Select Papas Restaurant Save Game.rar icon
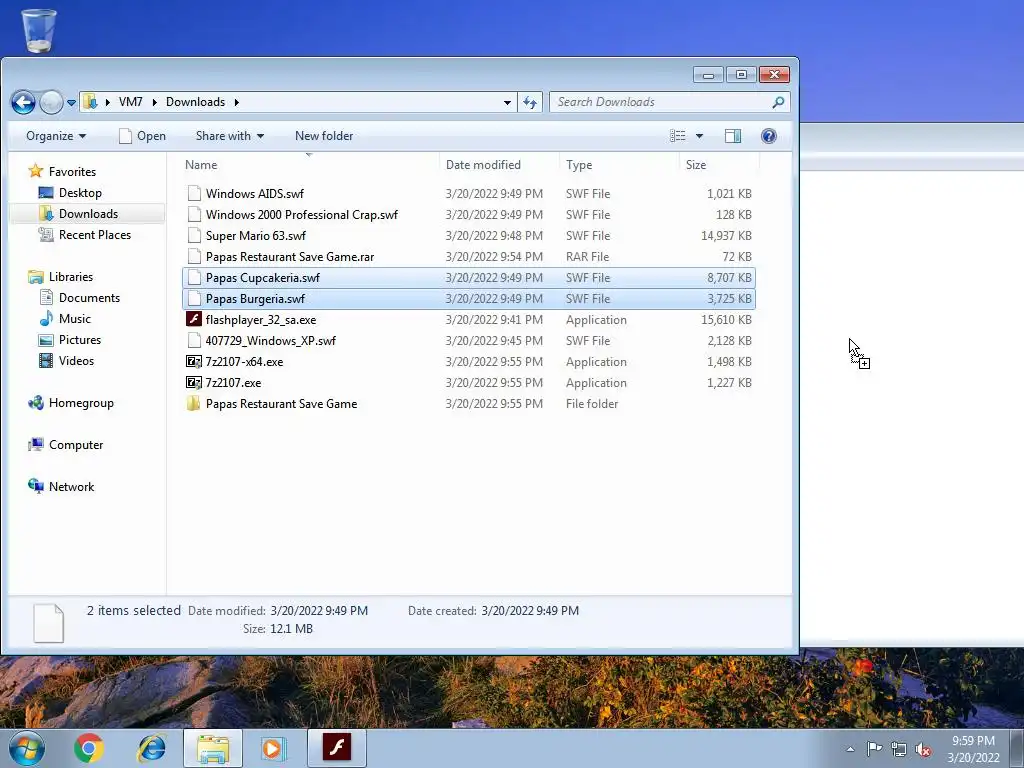1024x768 pixels. pyautogui.click(x=194, y=257)
